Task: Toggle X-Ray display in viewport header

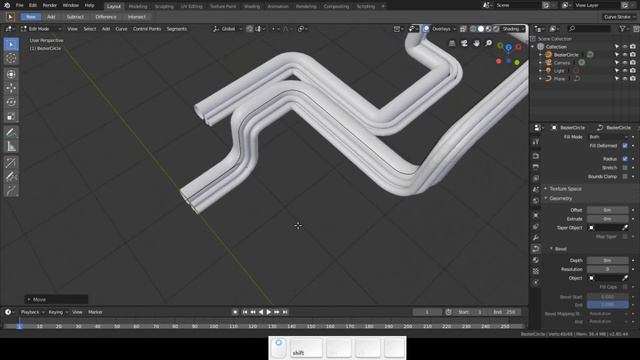Action: point(463,29)
